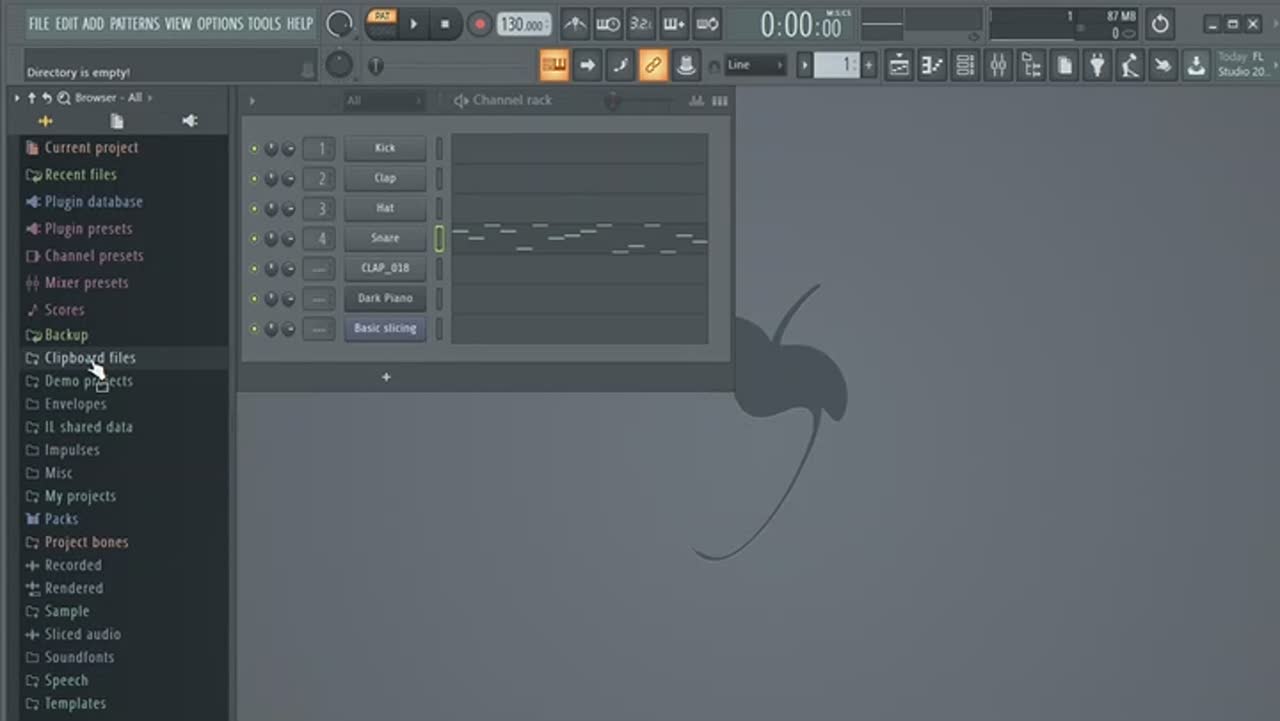Open the plugin picker plug icon
The height and width of the screenshot is (721, 1280).
[x=1097, y=66]
